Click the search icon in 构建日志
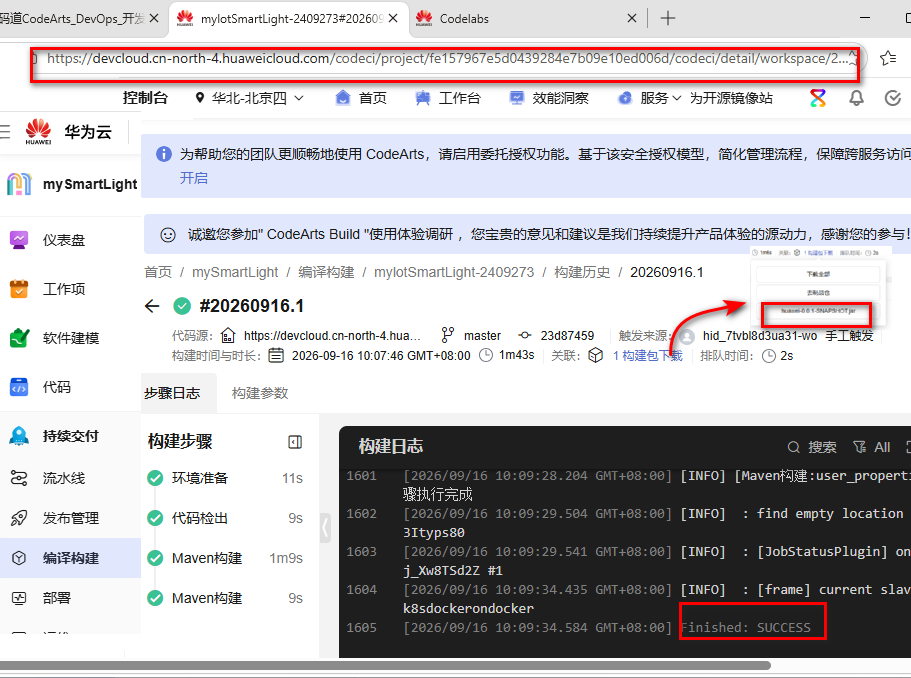This screenshot has width=911, height=678. 793,447
